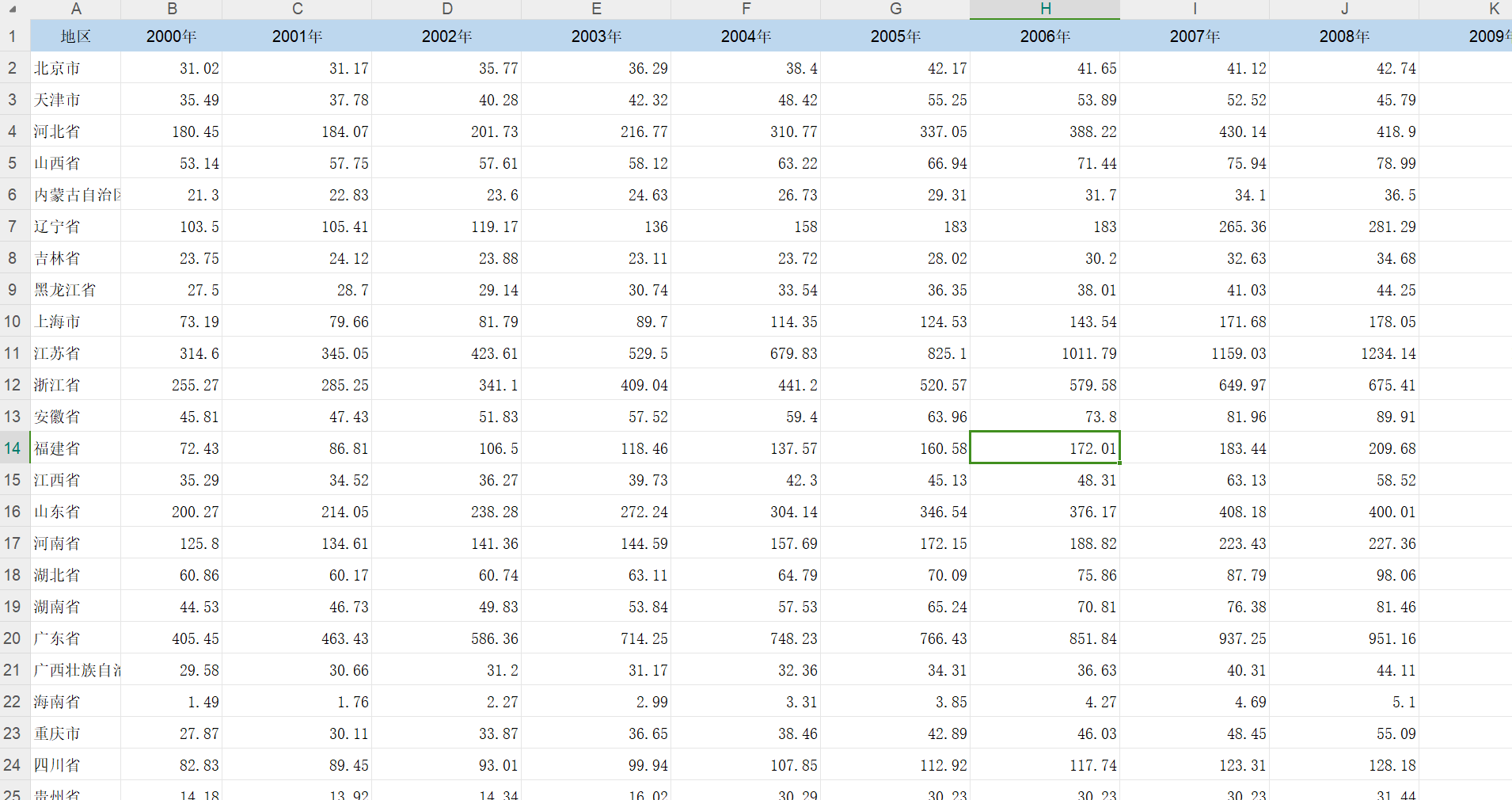Click Jiangsu's 2004 value 679.83
This screenshot has height=800, width=1512.
coord(747,353)
